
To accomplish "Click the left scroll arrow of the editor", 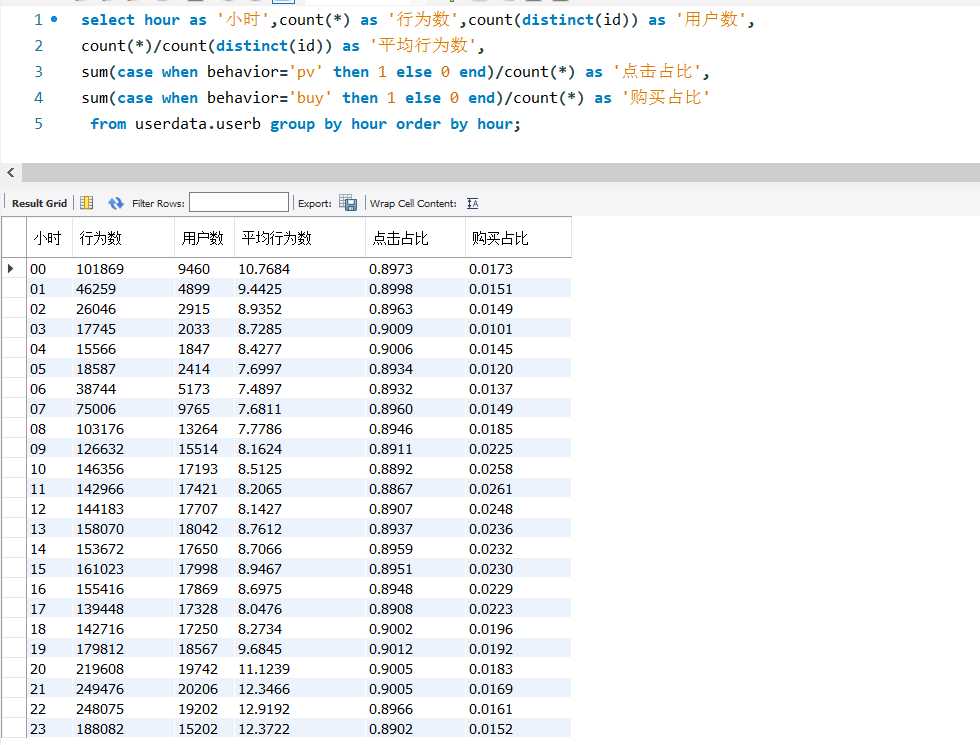I will [11, 172].
